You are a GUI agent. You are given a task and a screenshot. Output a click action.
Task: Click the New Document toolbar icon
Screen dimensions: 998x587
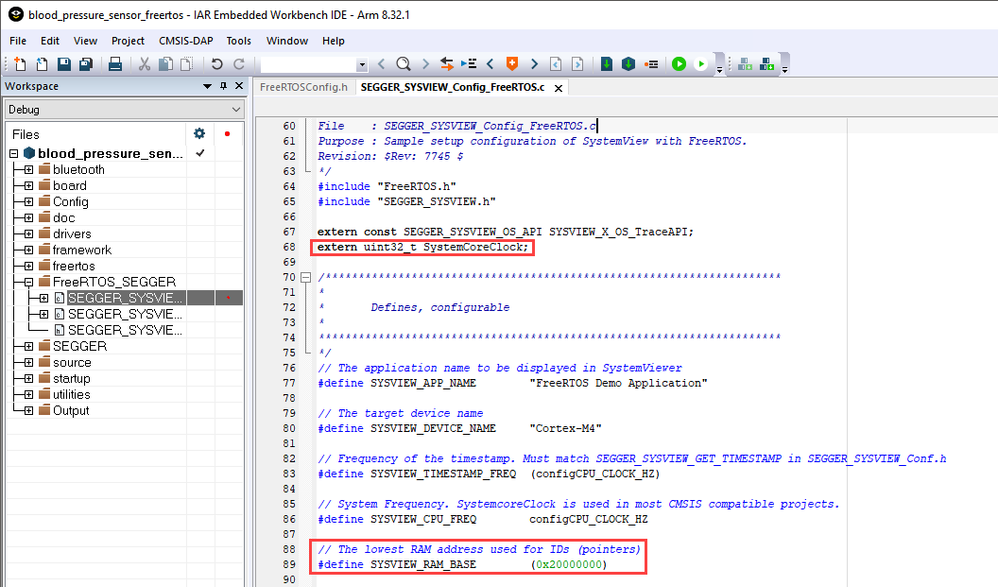[x=20, y=64]
